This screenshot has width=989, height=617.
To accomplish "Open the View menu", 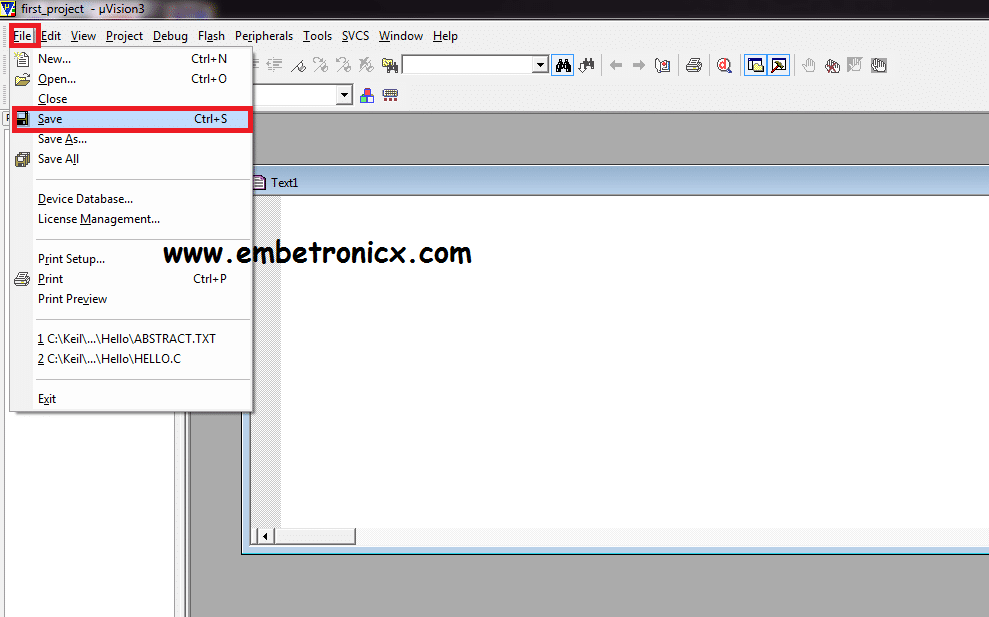I will [x=83, y=36].
